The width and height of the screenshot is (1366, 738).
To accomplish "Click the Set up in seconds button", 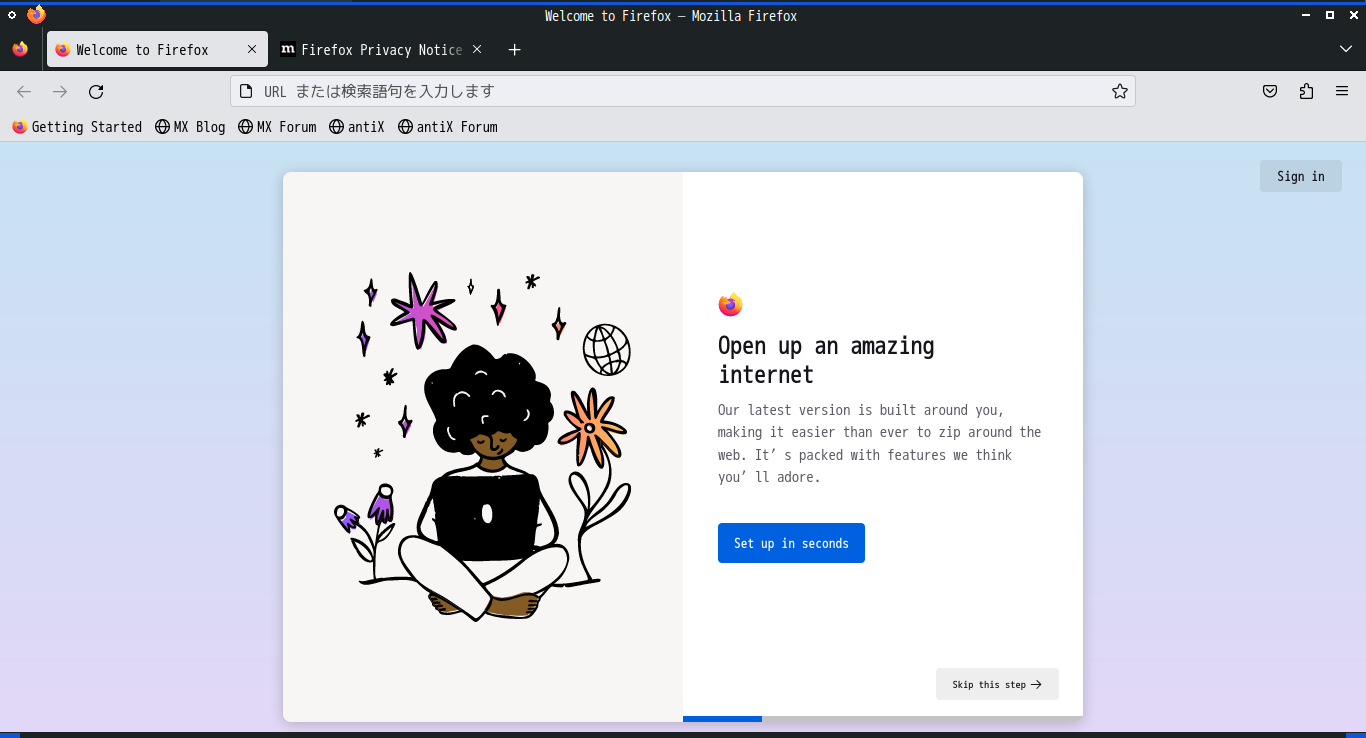I will (791, 543).
